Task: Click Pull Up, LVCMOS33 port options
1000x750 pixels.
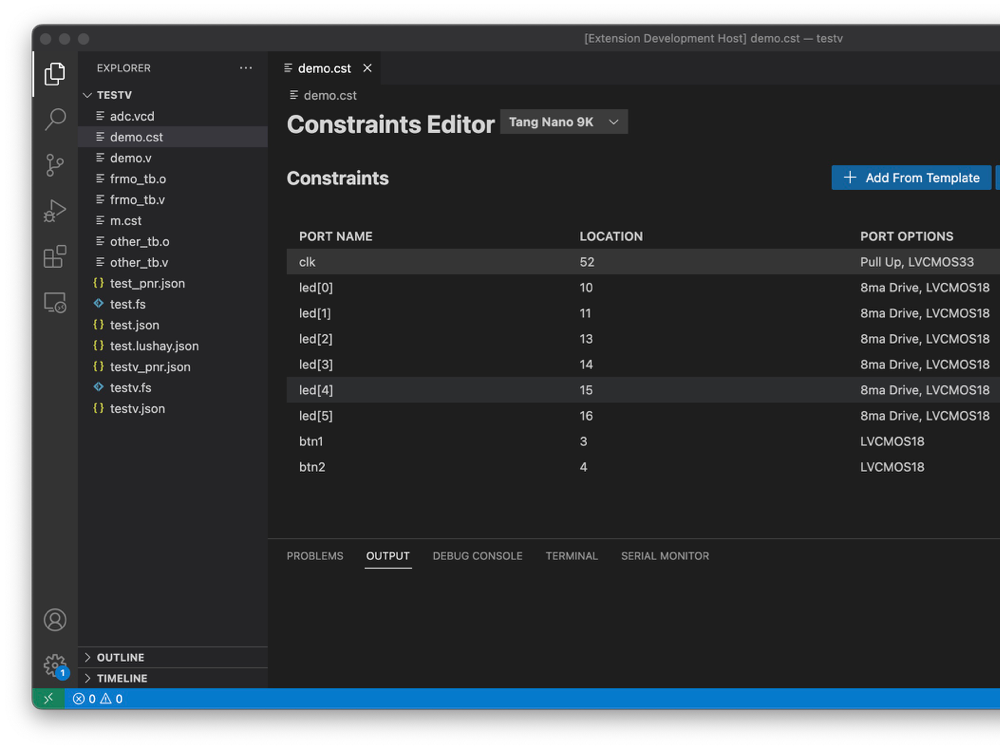Action: 917,262
